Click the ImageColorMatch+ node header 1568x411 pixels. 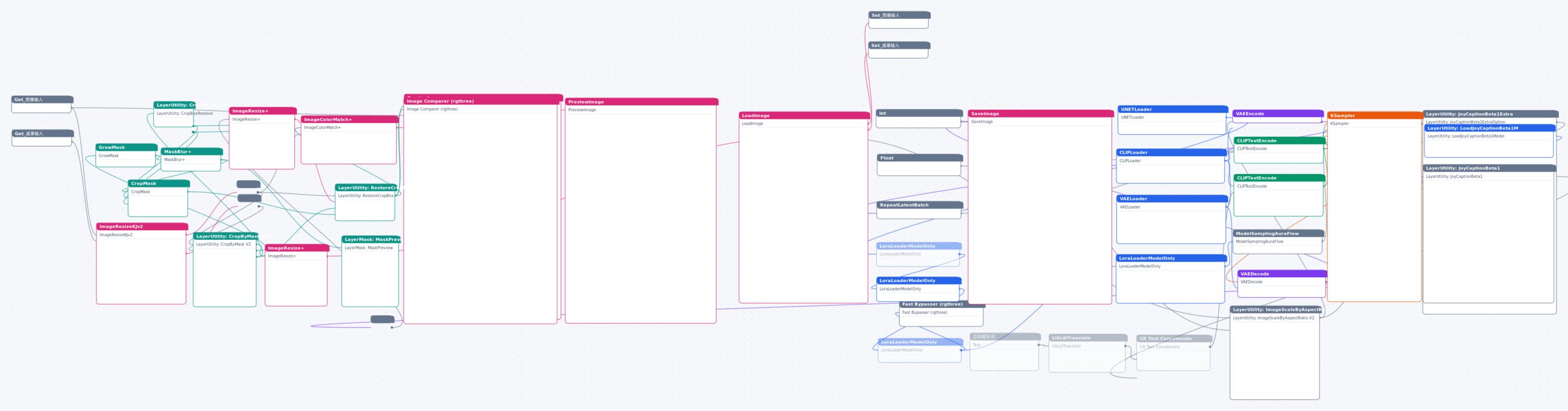pos(349,120)
